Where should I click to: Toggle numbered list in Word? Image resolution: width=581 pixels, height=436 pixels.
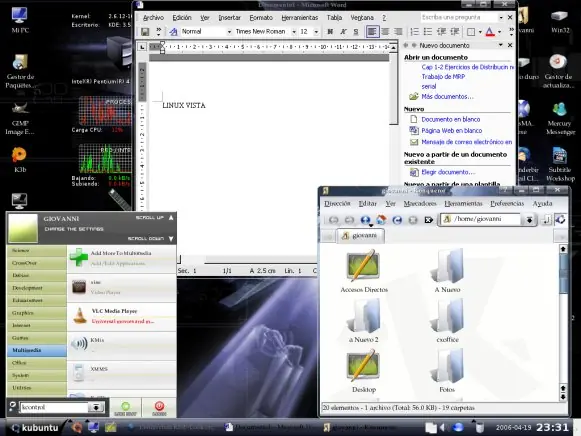tap(415, 32)
